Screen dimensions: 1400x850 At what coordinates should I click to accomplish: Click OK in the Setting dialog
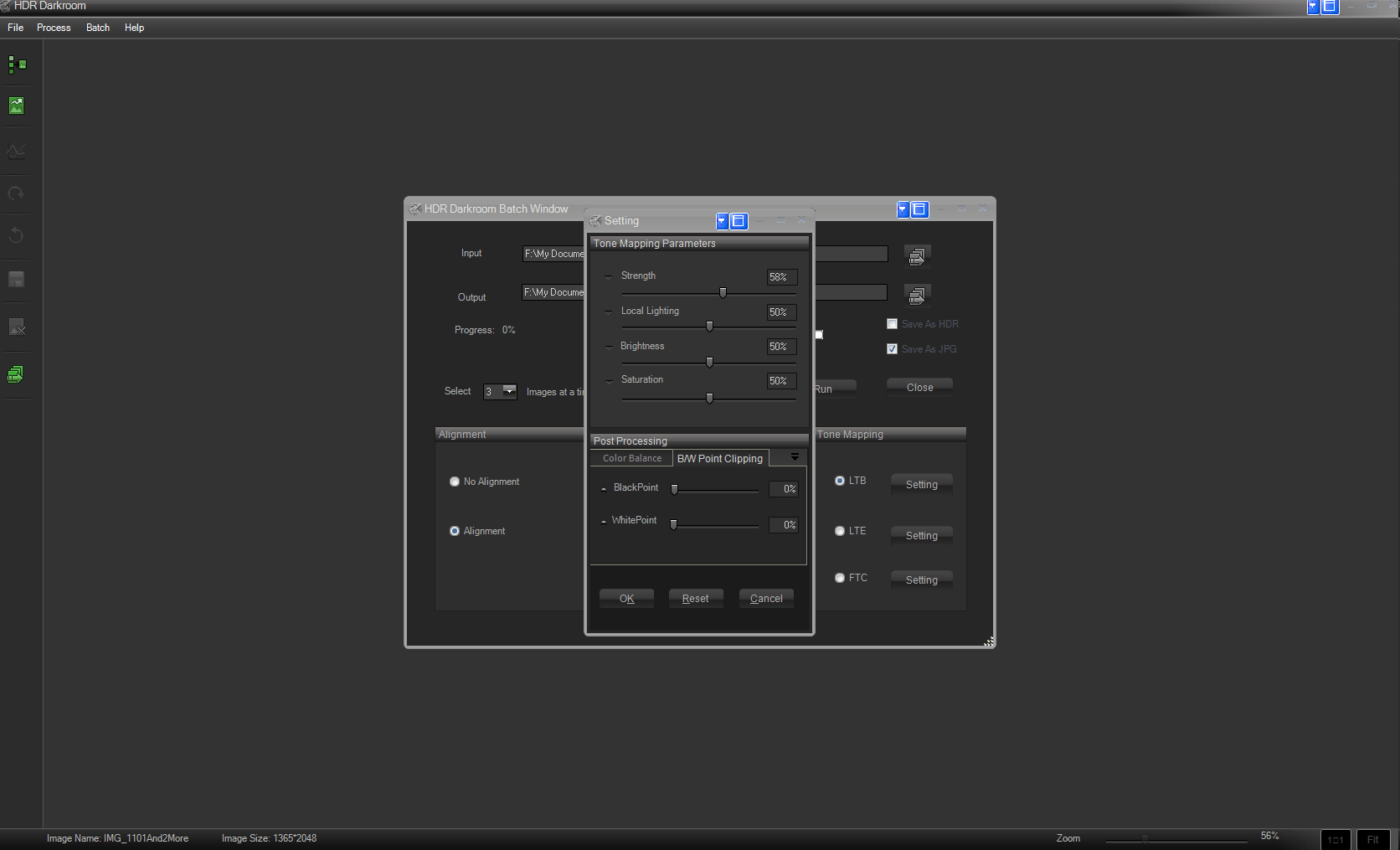point(626,598)
